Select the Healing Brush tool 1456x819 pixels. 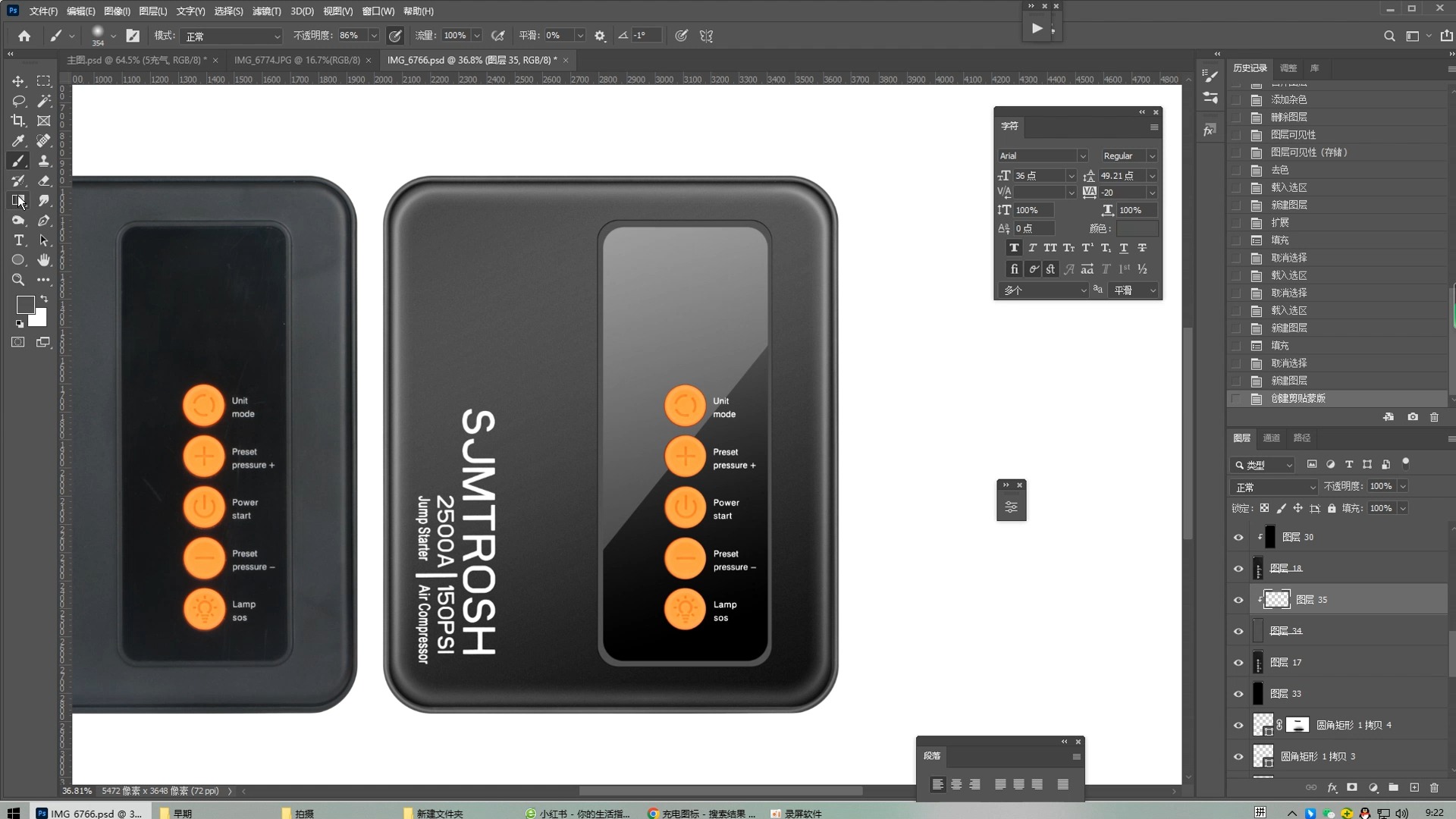pyautogui.click(x=44, y=141)
